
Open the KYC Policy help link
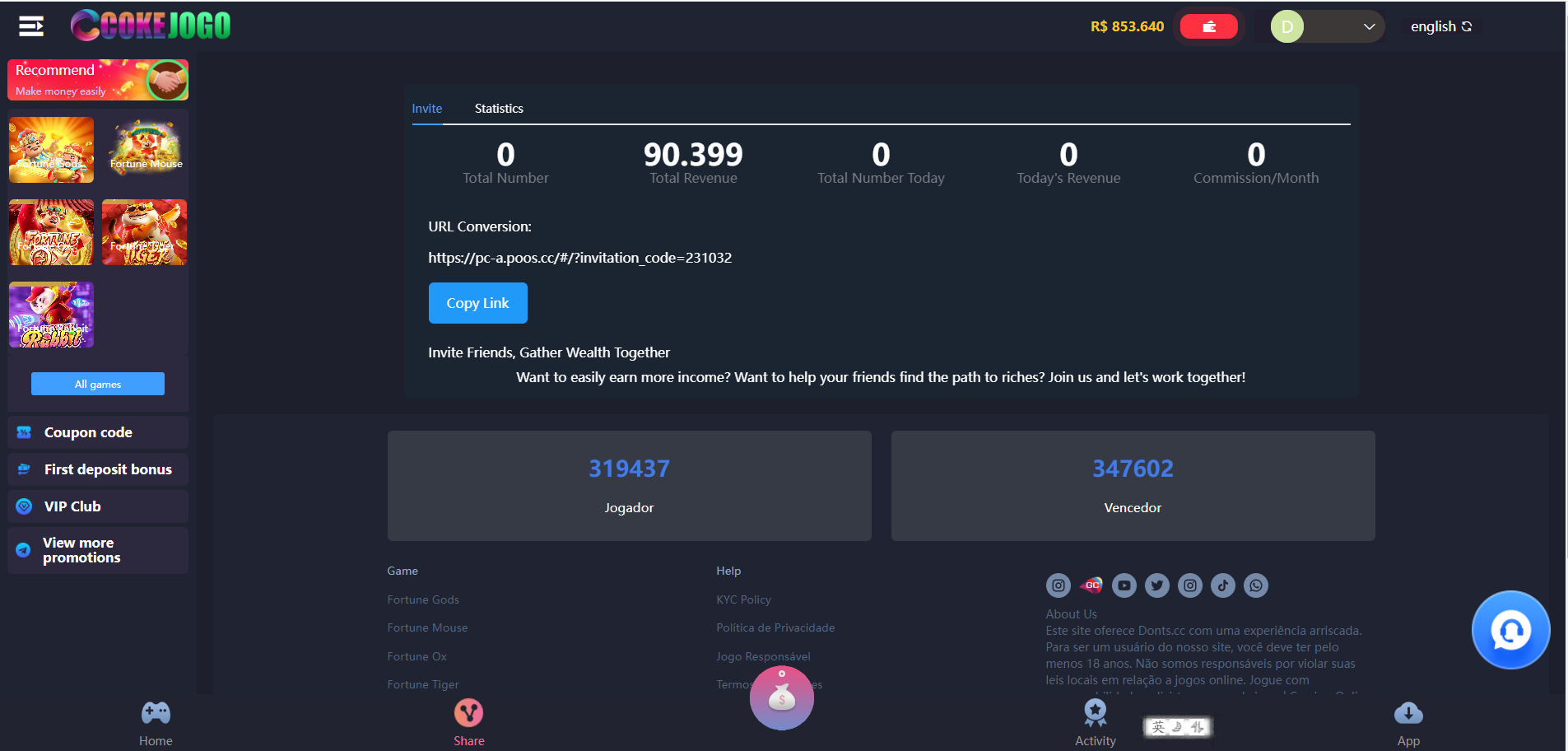[743, 599]
